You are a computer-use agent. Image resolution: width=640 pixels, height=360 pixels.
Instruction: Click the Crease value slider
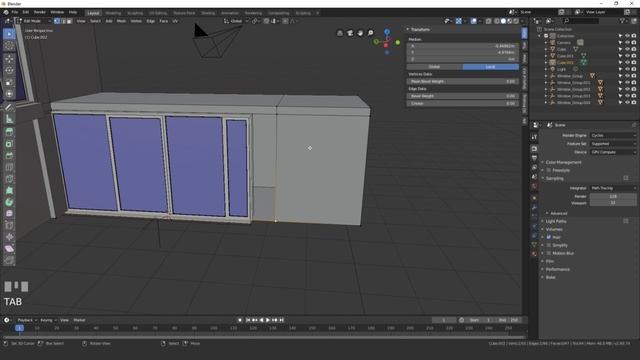click(x=463, y=104)
